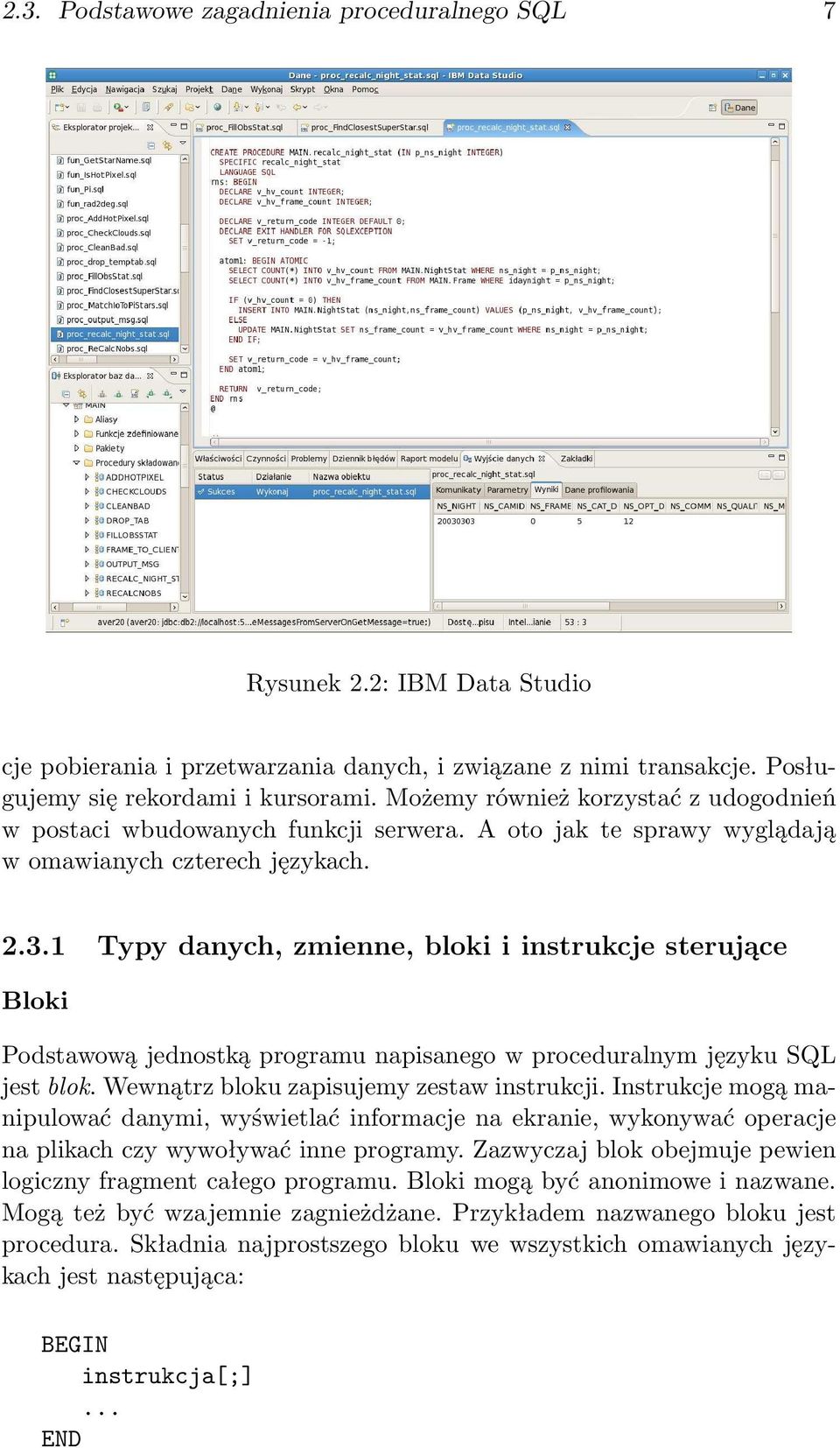
Task: Expand the Pakiety folder
Action: coord(76,448)
